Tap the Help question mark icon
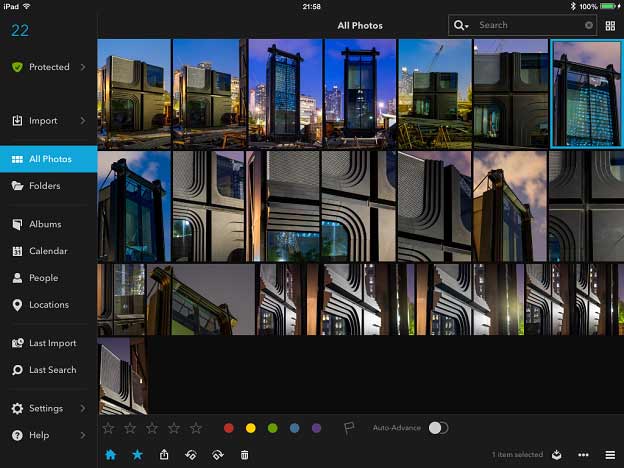Viewport: 624px width, 468px height. click(x=17, y=435)
